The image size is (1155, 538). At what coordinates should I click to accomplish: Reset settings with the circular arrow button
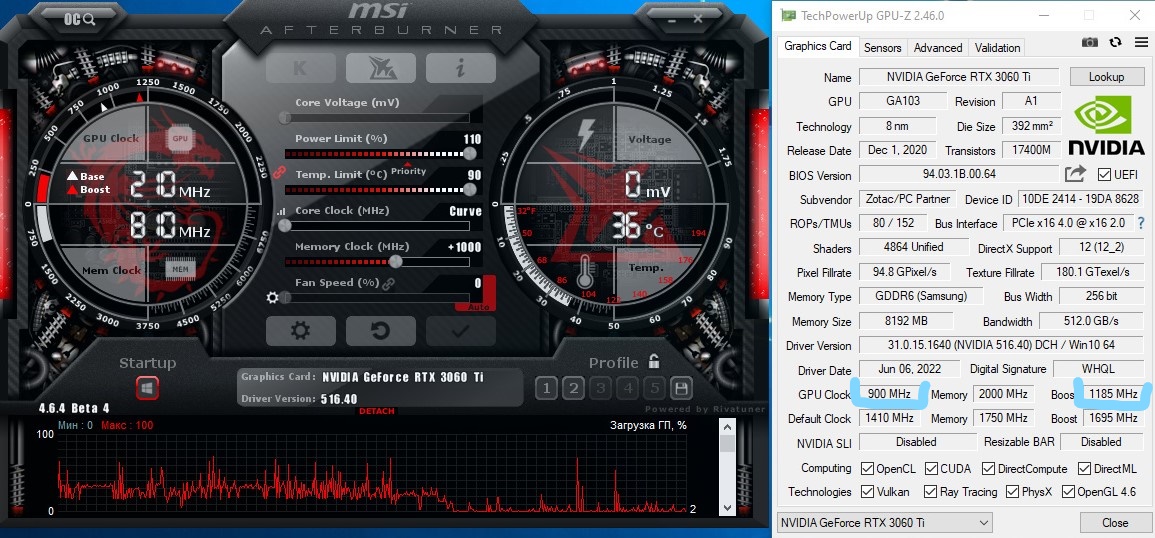381,331
